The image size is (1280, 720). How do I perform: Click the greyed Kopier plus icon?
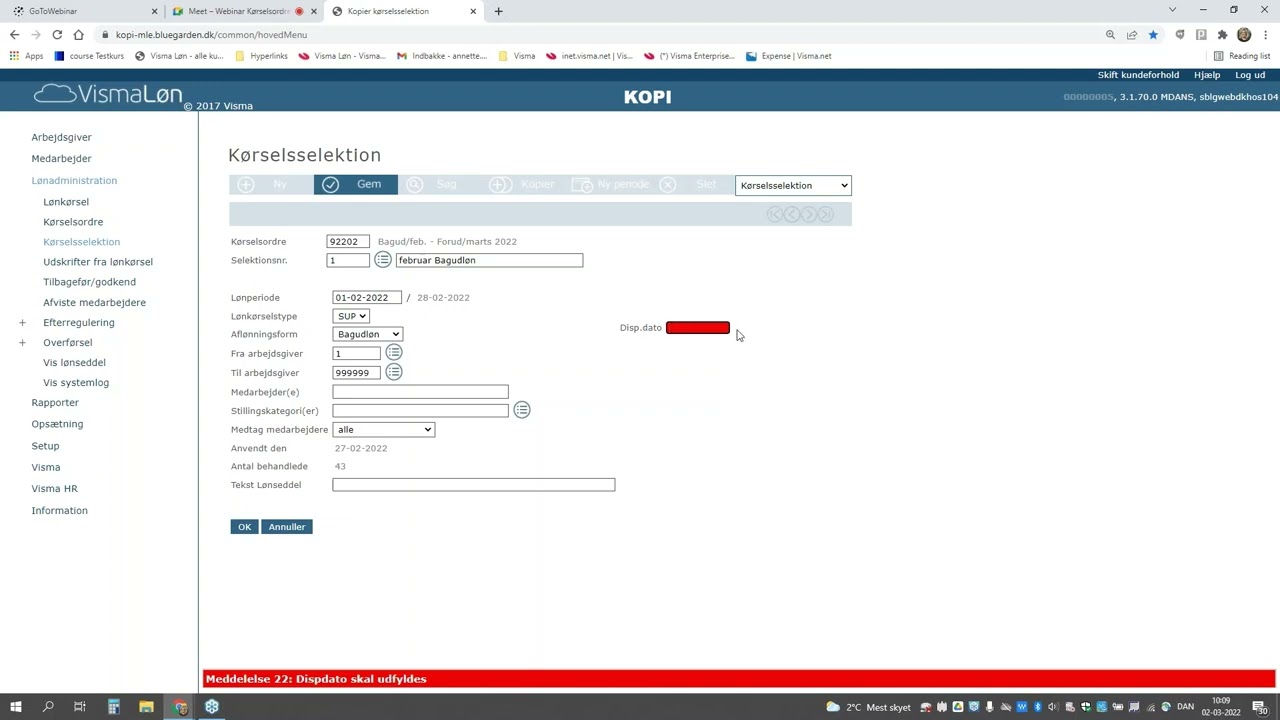pyautogui.click(x=500, y=185)
